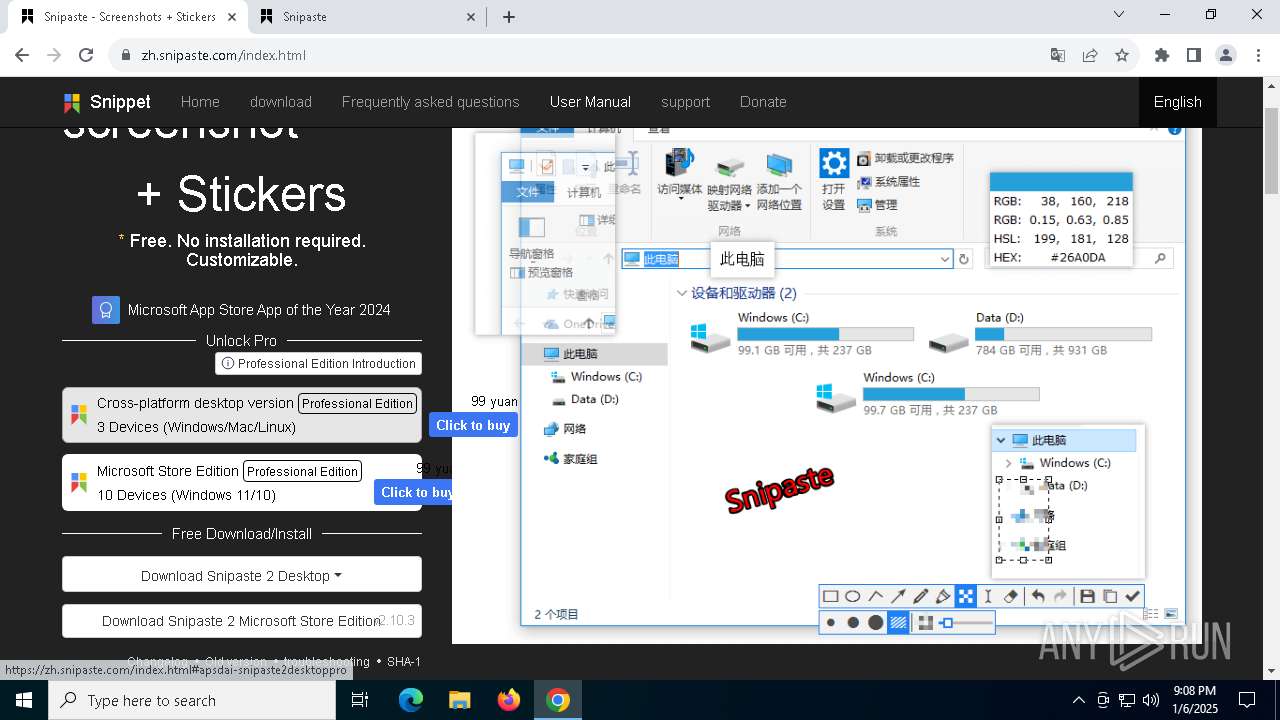Click the checkmark finish icon in demo toolbar
The width and height of the screenshot is (1280, 720).
click(1132, 596)
